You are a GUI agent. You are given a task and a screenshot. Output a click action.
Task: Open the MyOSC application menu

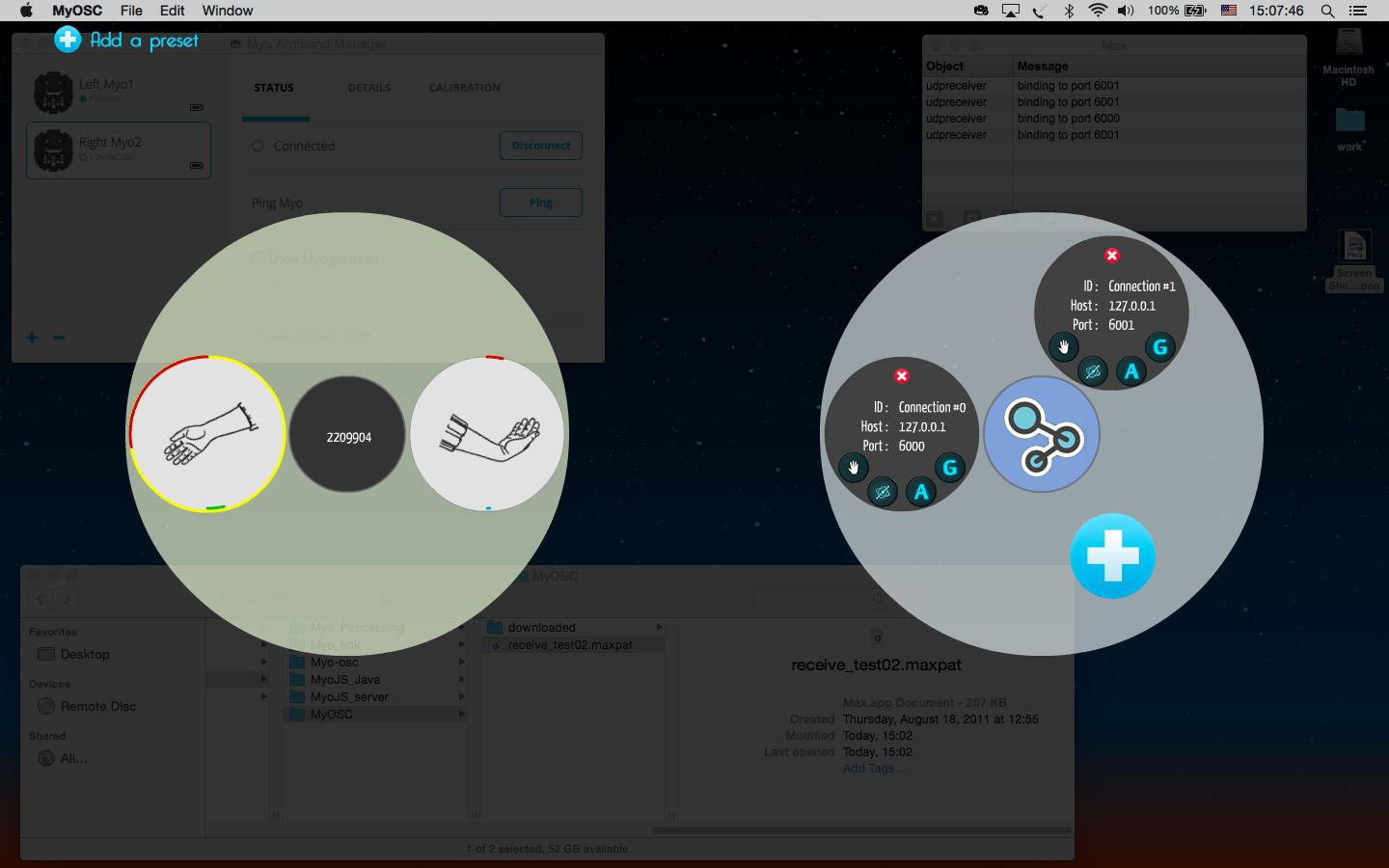[77, 11]
